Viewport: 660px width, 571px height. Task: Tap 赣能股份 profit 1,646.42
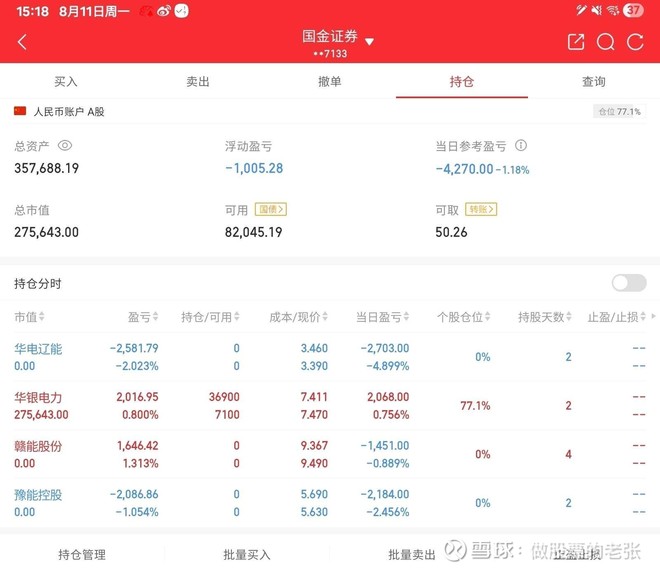point(138,445)
